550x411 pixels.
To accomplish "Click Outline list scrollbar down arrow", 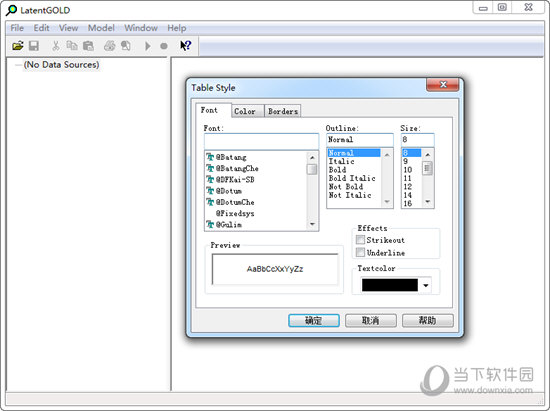I will (387, 201).
